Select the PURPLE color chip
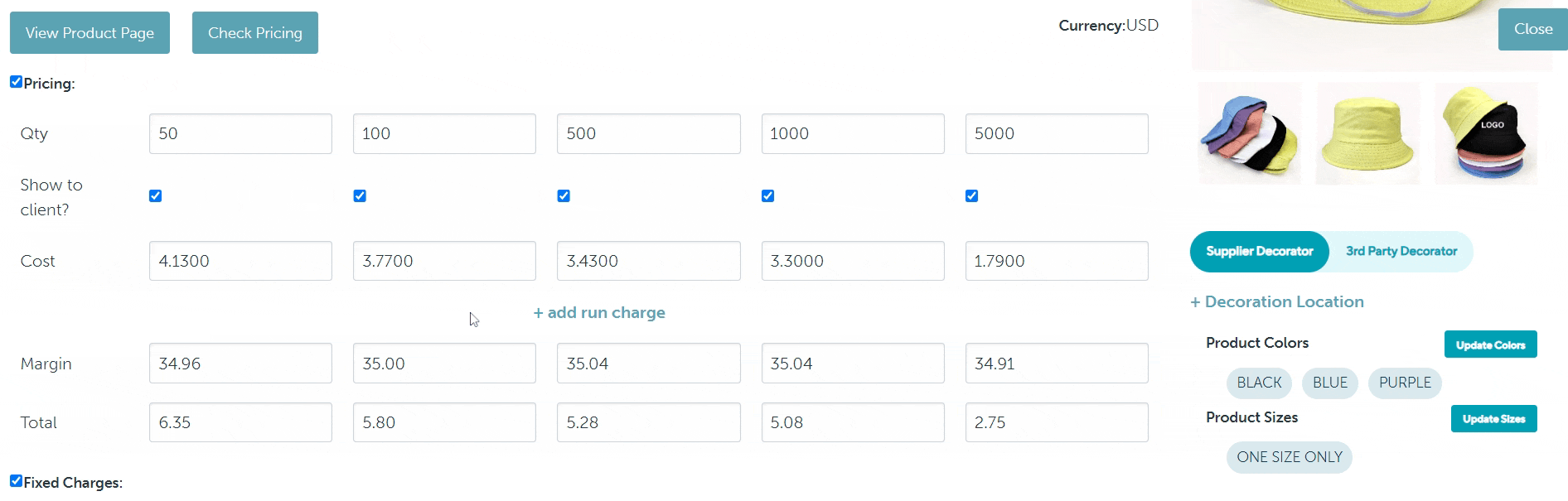The height and width of the screenshot is (501, 1568). coord(1405,383)
